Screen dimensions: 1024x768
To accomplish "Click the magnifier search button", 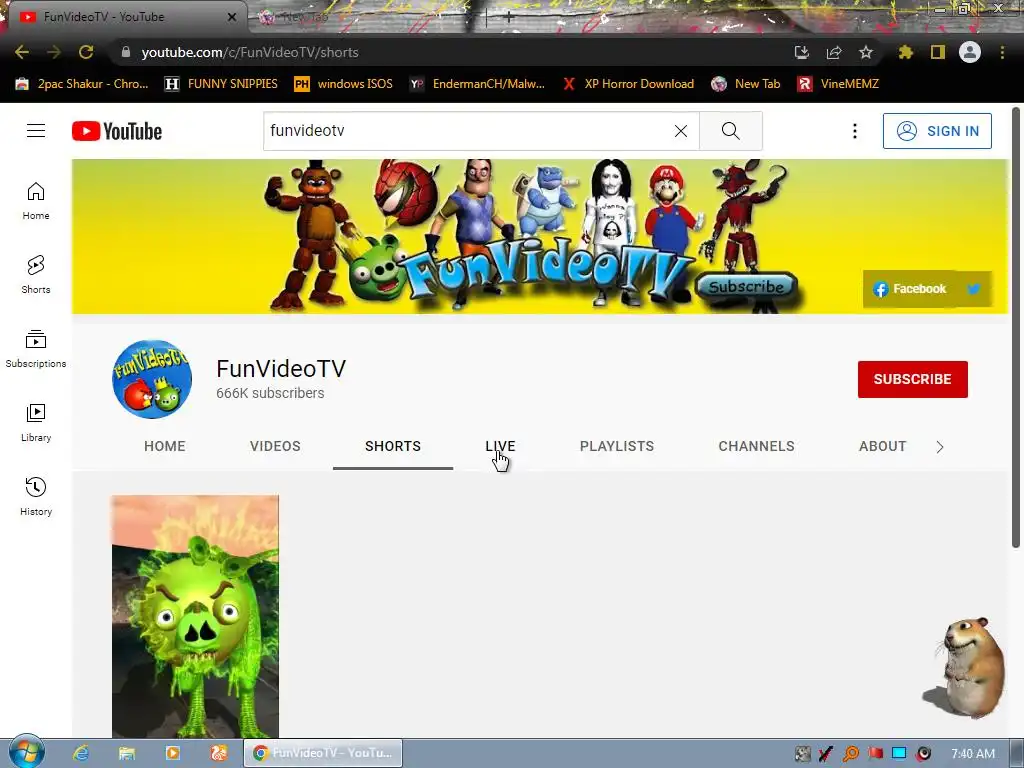I will (731, 131).
